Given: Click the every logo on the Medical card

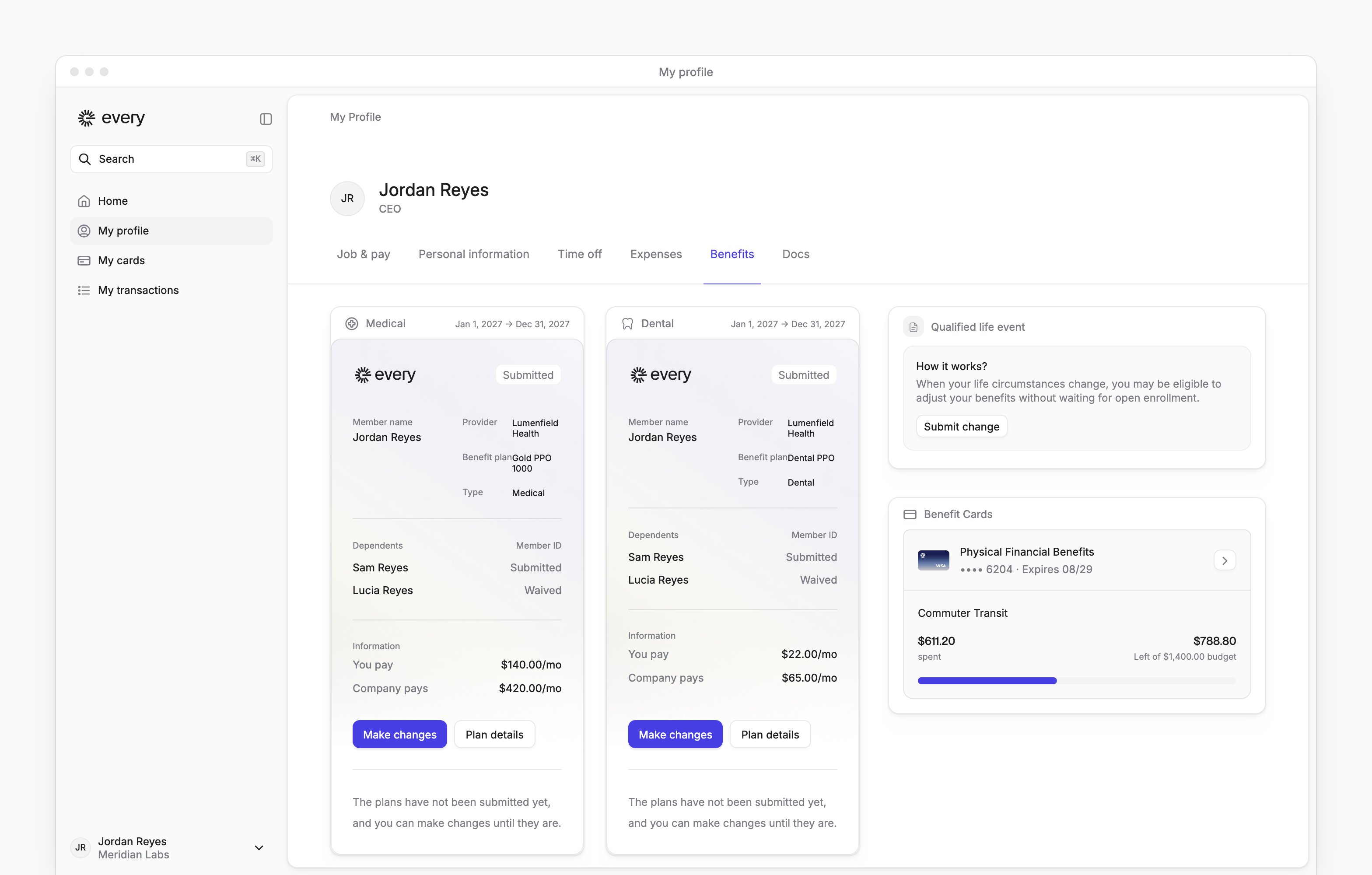Looking at the screenshot, I should 385,375.
